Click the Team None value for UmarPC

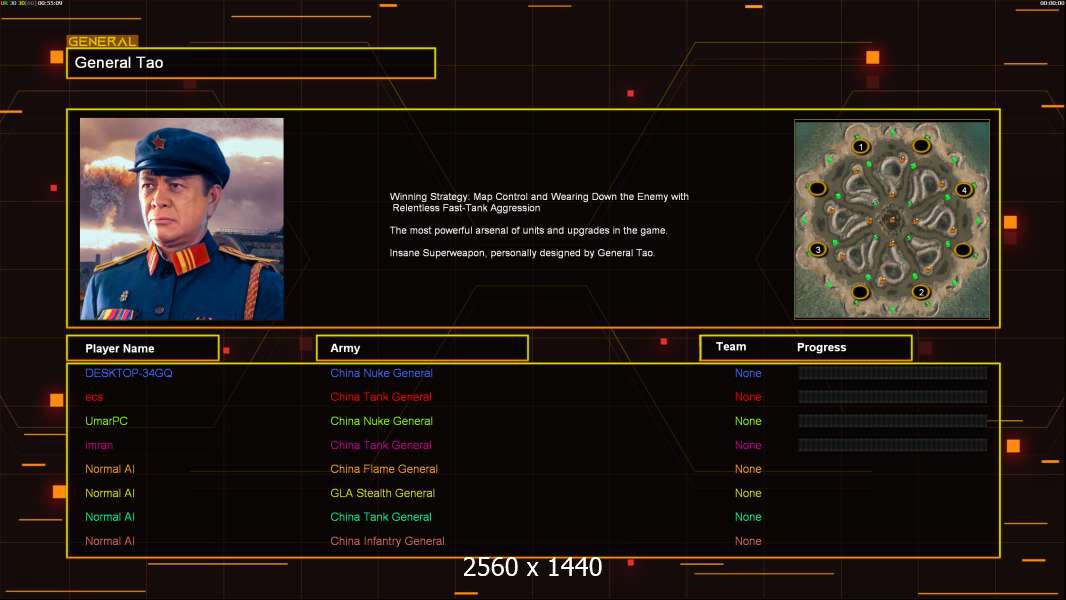pyautogui.click(x=748, y=421)
